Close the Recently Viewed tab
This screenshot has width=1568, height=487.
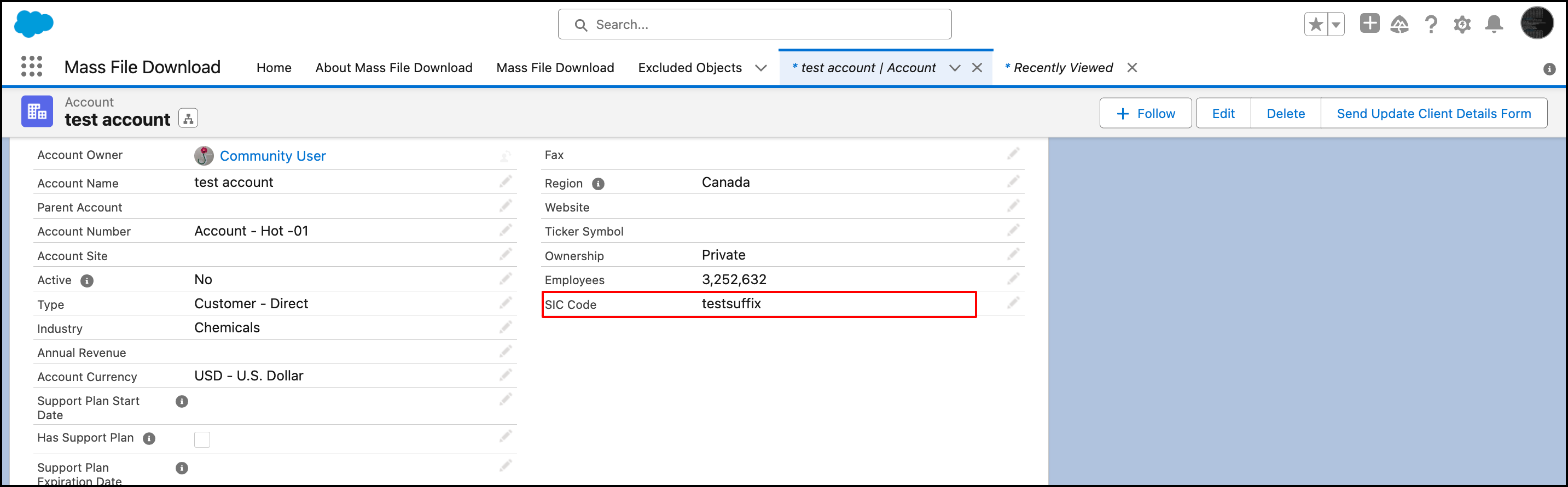click(1132, 68)
